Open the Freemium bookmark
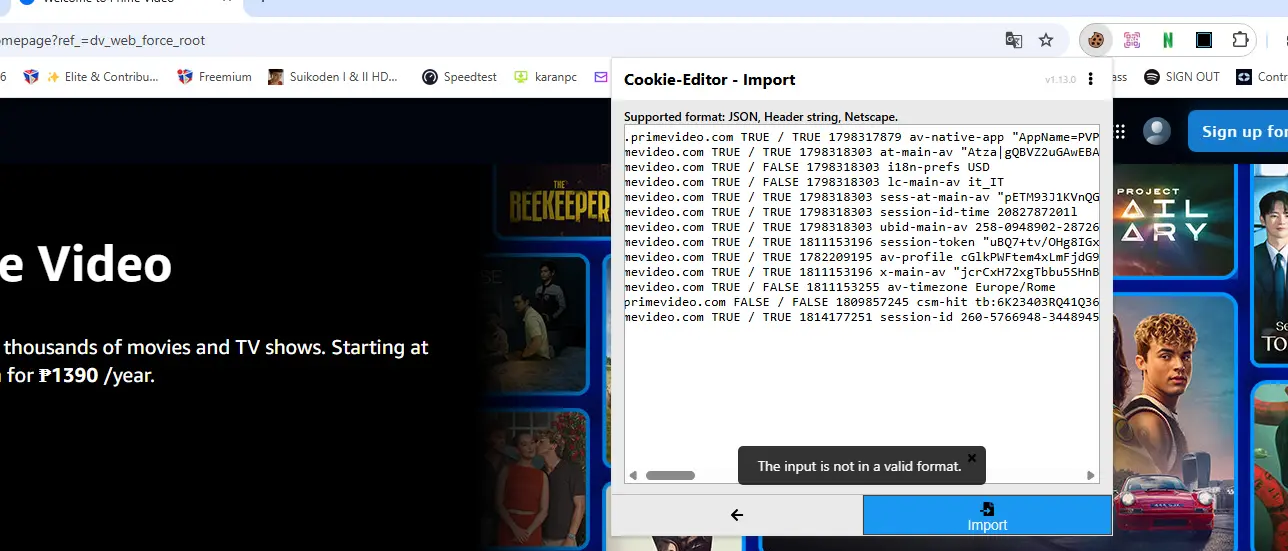Image resolution: width=1288 pixels, height=551 pixels. coord(214,77)
